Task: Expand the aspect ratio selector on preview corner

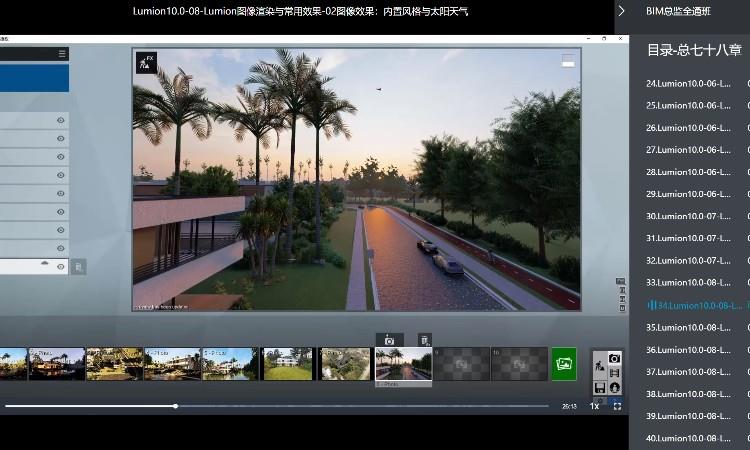Action: point(568,60)
